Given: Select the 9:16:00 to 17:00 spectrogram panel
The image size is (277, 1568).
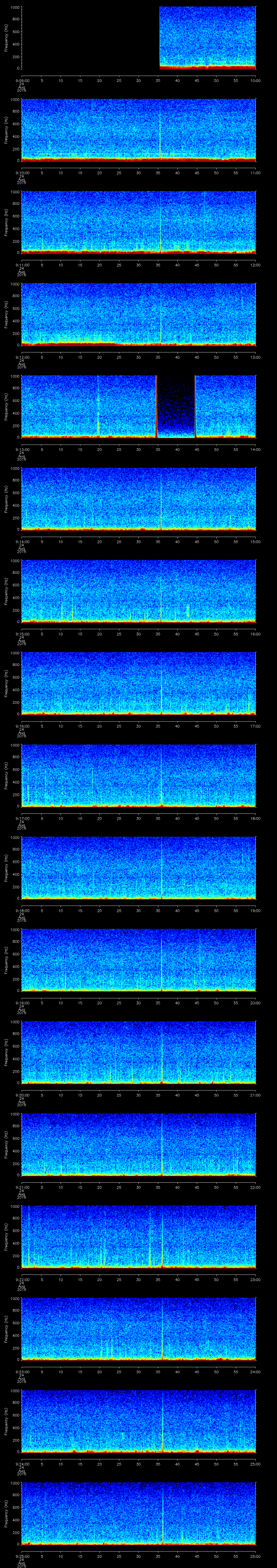Looking at the screenshot, I should click(139, 683).
